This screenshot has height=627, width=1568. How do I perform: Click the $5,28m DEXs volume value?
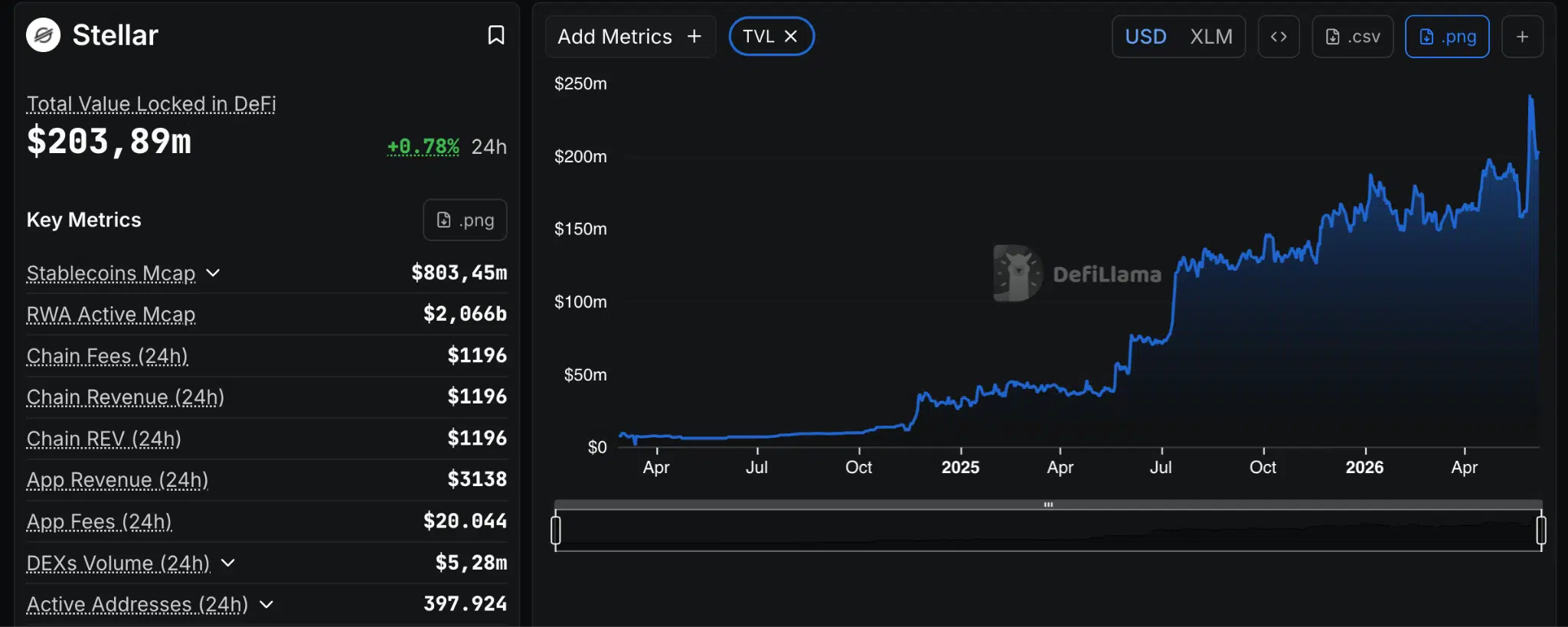472,563
